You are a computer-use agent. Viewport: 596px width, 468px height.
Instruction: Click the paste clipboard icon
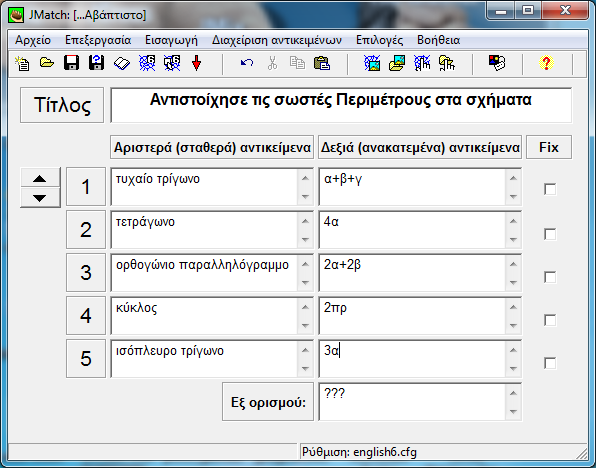tap(322, 63)
